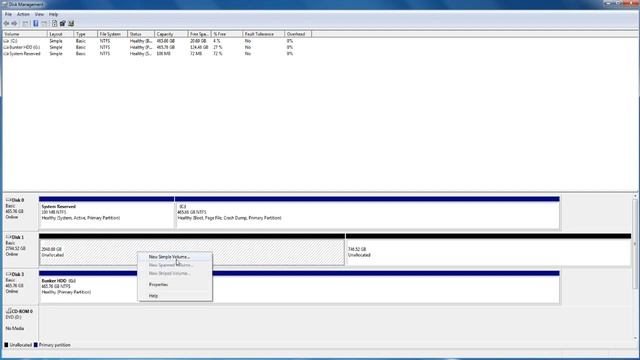Image resolution: width=640 pixels, height=360 pixels.
Task: Click the No Media text under CD-ROM 0
Action: point(15,328)
